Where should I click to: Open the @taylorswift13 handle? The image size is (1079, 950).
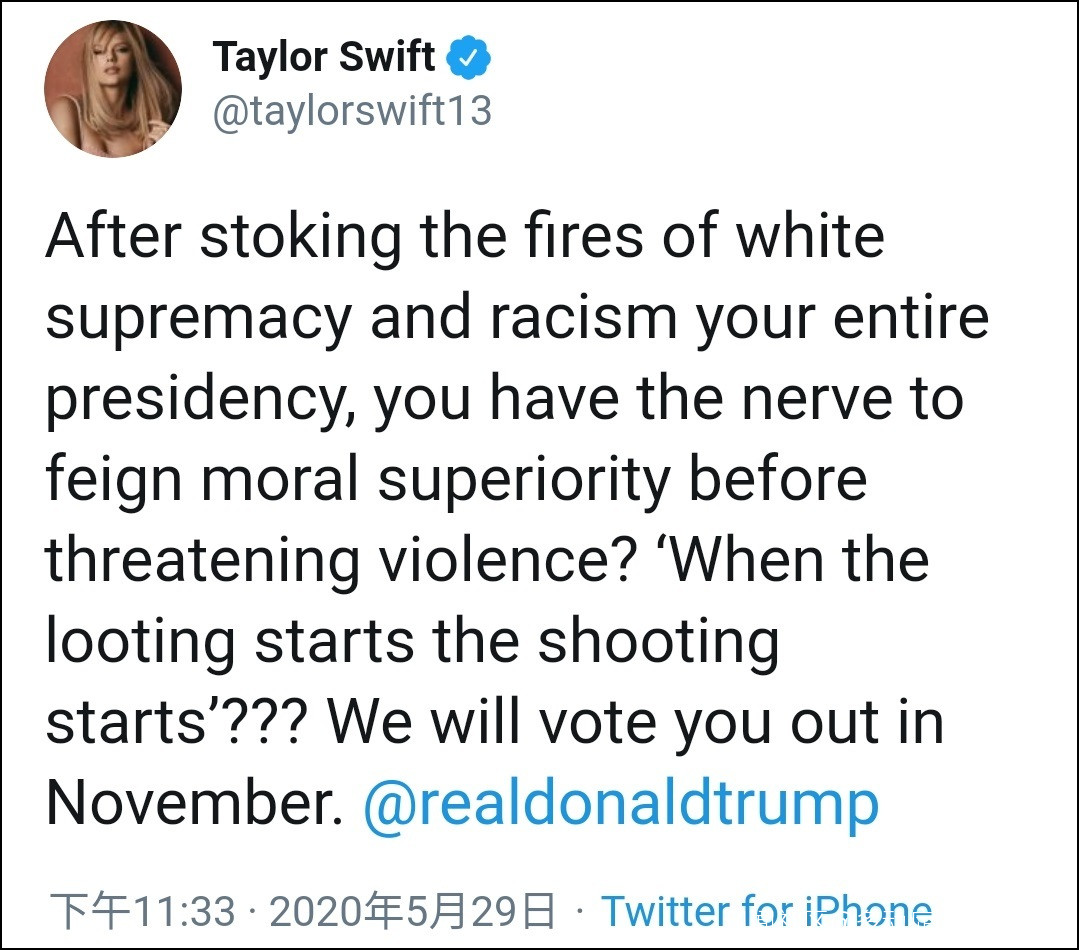coord(352,110)
